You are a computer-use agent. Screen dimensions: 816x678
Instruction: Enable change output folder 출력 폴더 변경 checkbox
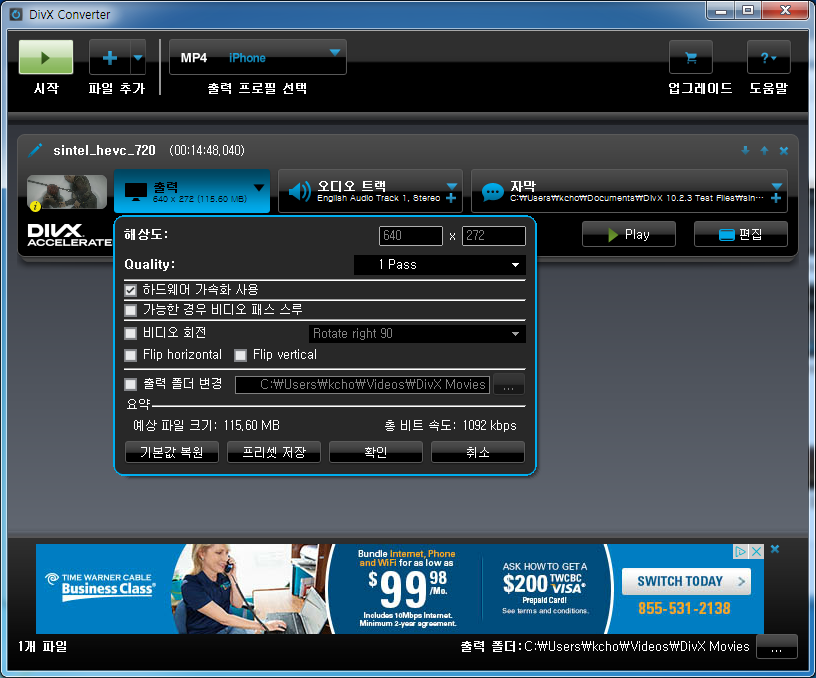click(x=131, y=385)
